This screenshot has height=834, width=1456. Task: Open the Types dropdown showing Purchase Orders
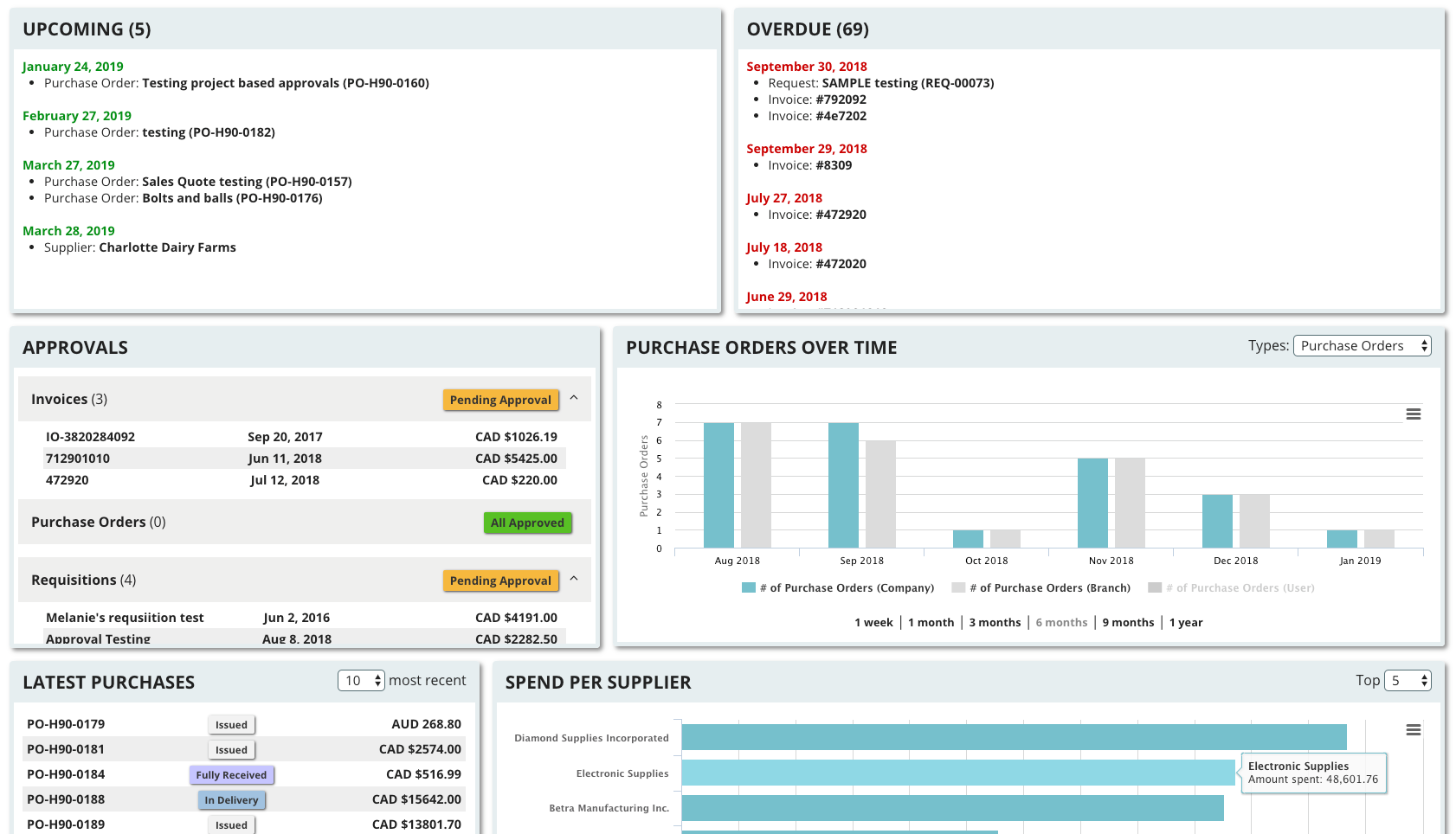pyautogui.click(x=1362, y=345)
